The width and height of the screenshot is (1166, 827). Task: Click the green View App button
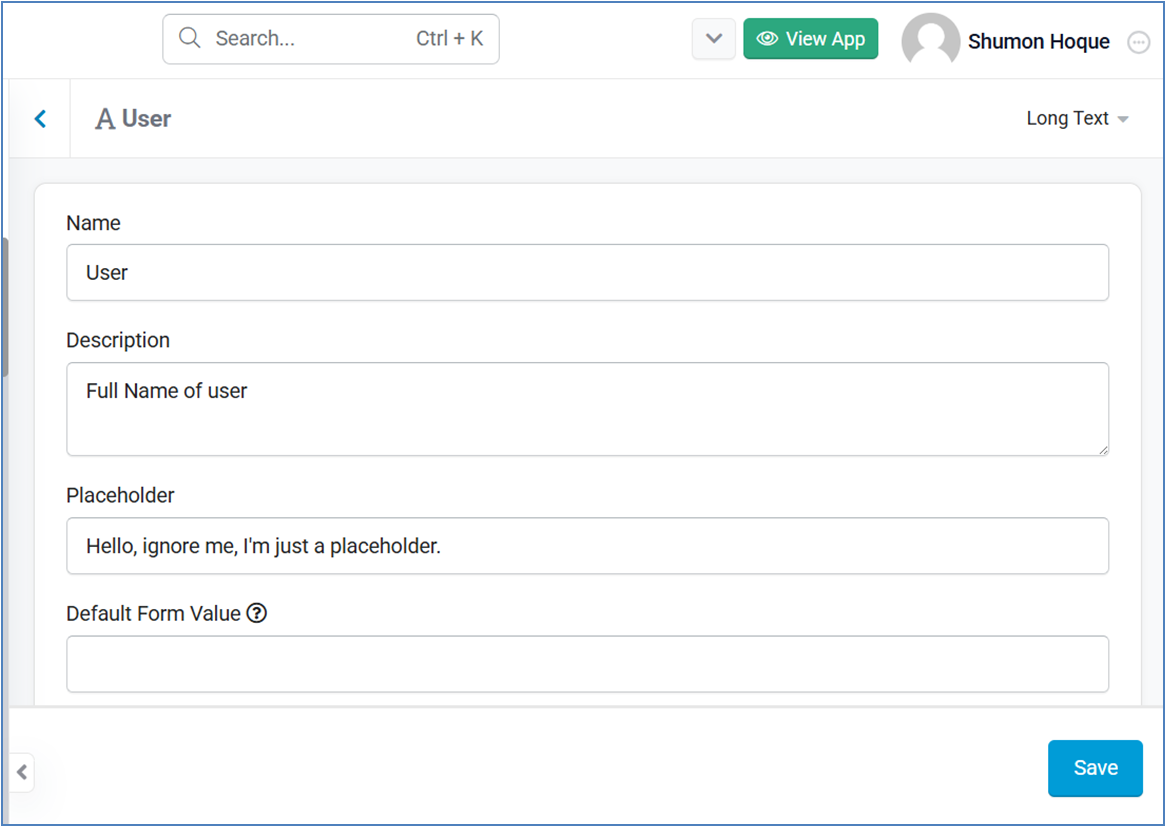pyautogui.click(x=811, y=39)
